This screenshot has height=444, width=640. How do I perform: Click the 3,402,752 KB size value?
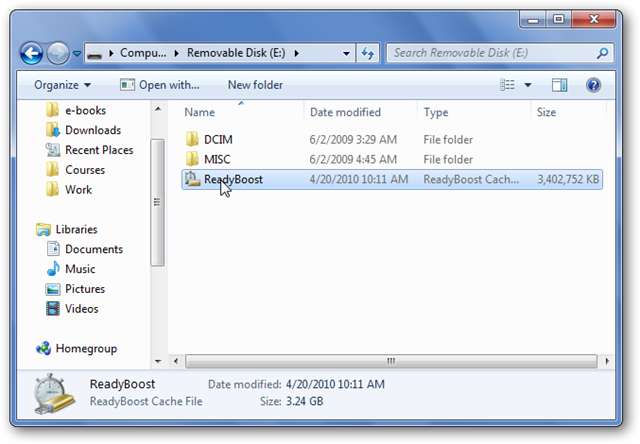click(568, 179)
